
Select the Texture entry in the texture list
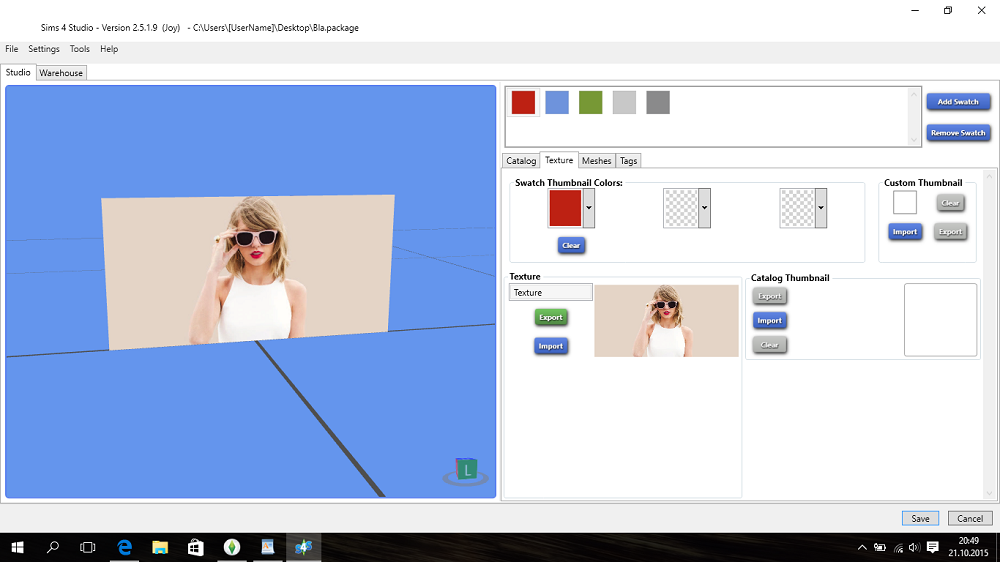[550, 293]
